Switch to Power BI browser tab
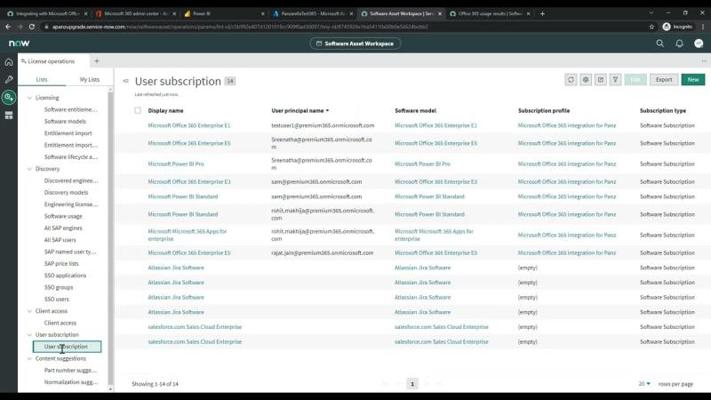 [224, 14]
